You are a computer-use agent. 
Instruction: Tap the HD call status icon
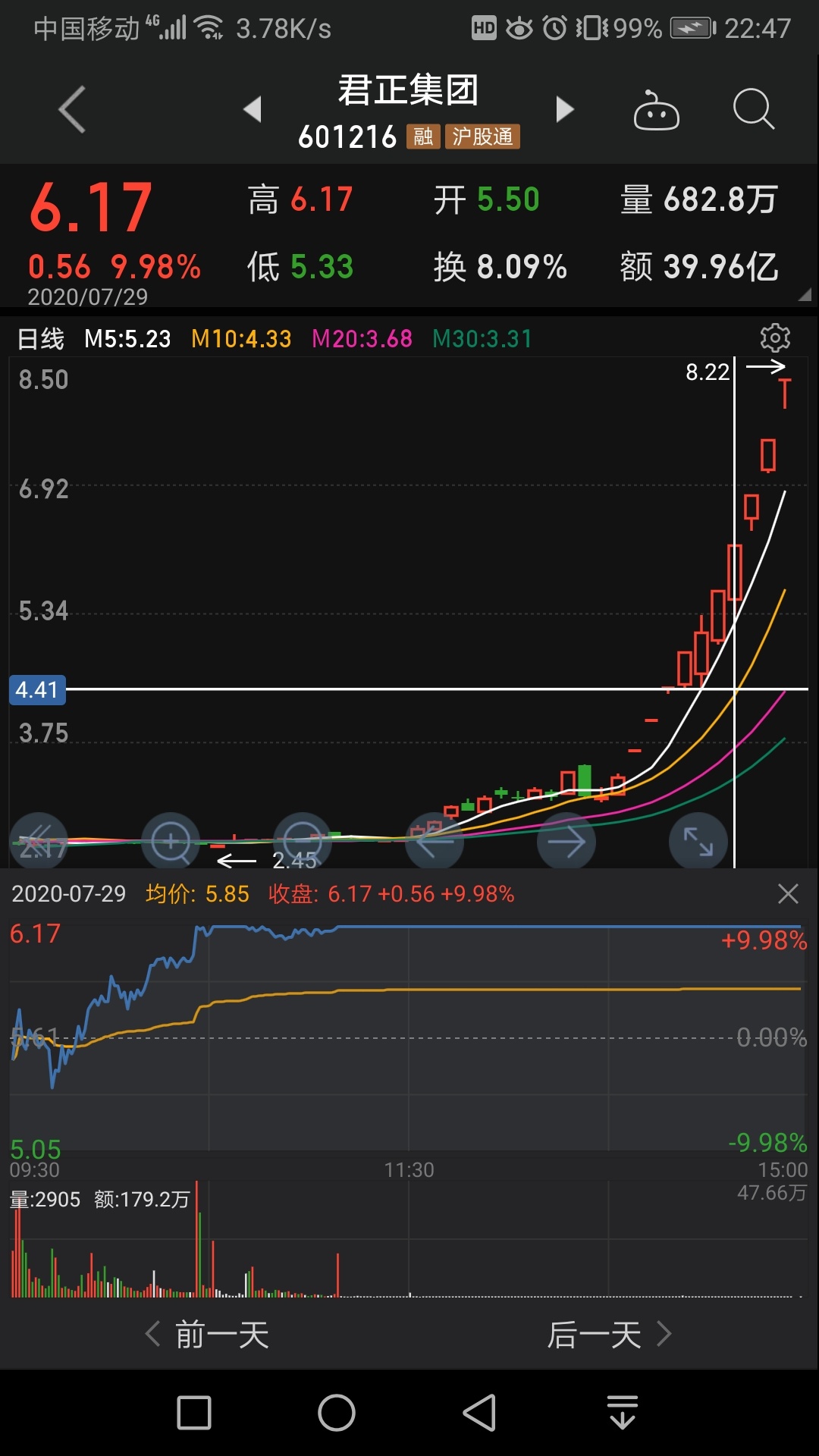484,29
